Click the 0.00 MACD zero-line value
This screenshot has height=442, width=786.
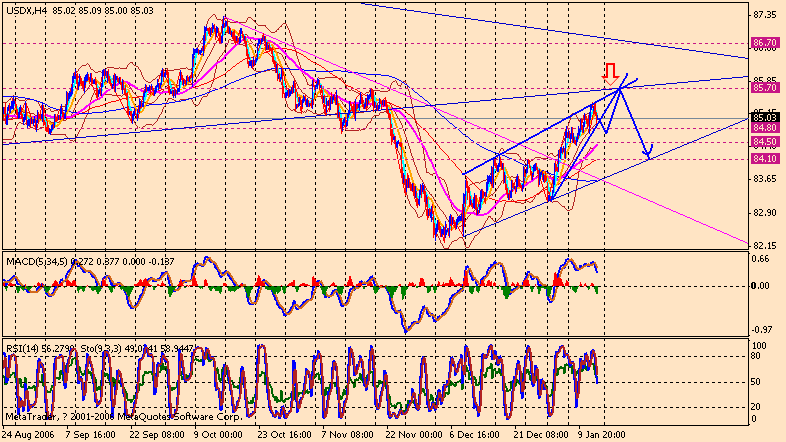(760, 286)
